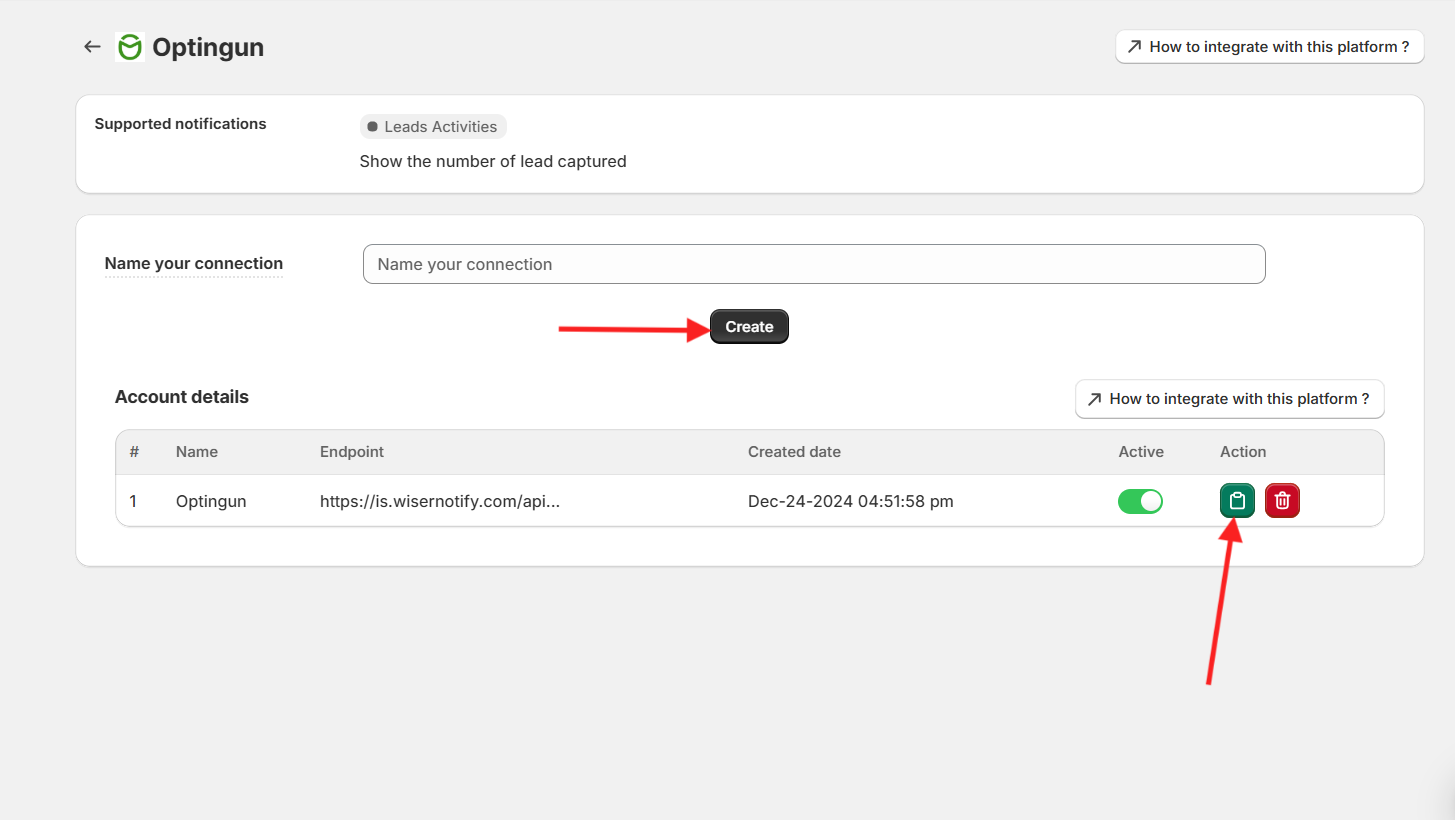Click the Name your connection label
This screenshot has height=820, width=1455.
pos(194,264)
